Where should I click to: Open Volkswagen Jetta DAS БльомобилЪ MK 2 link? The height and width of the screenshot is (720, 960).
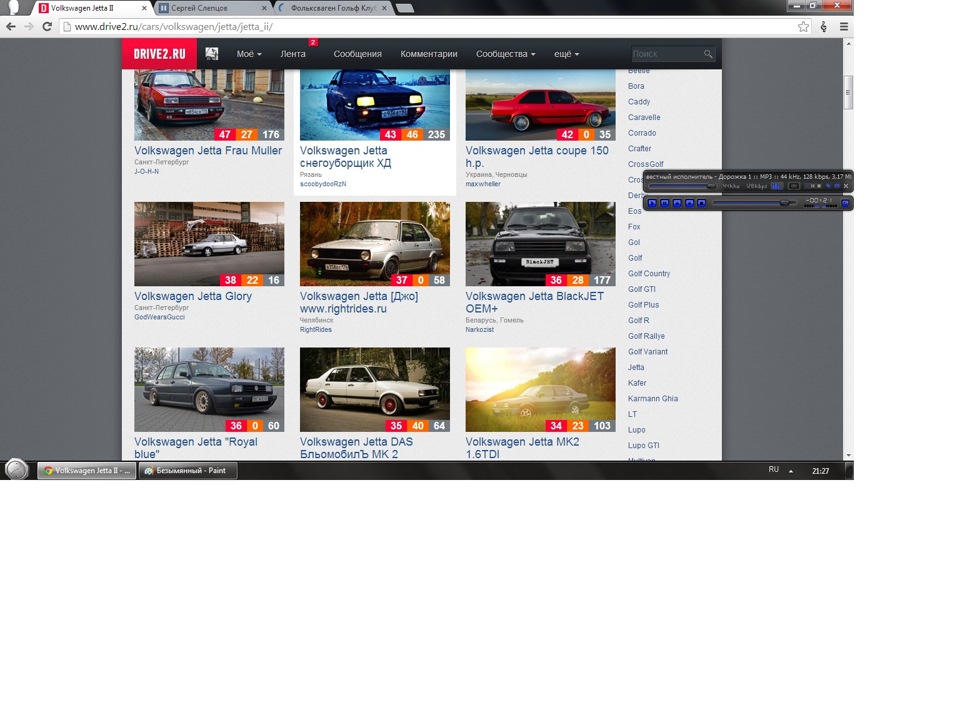356,448
